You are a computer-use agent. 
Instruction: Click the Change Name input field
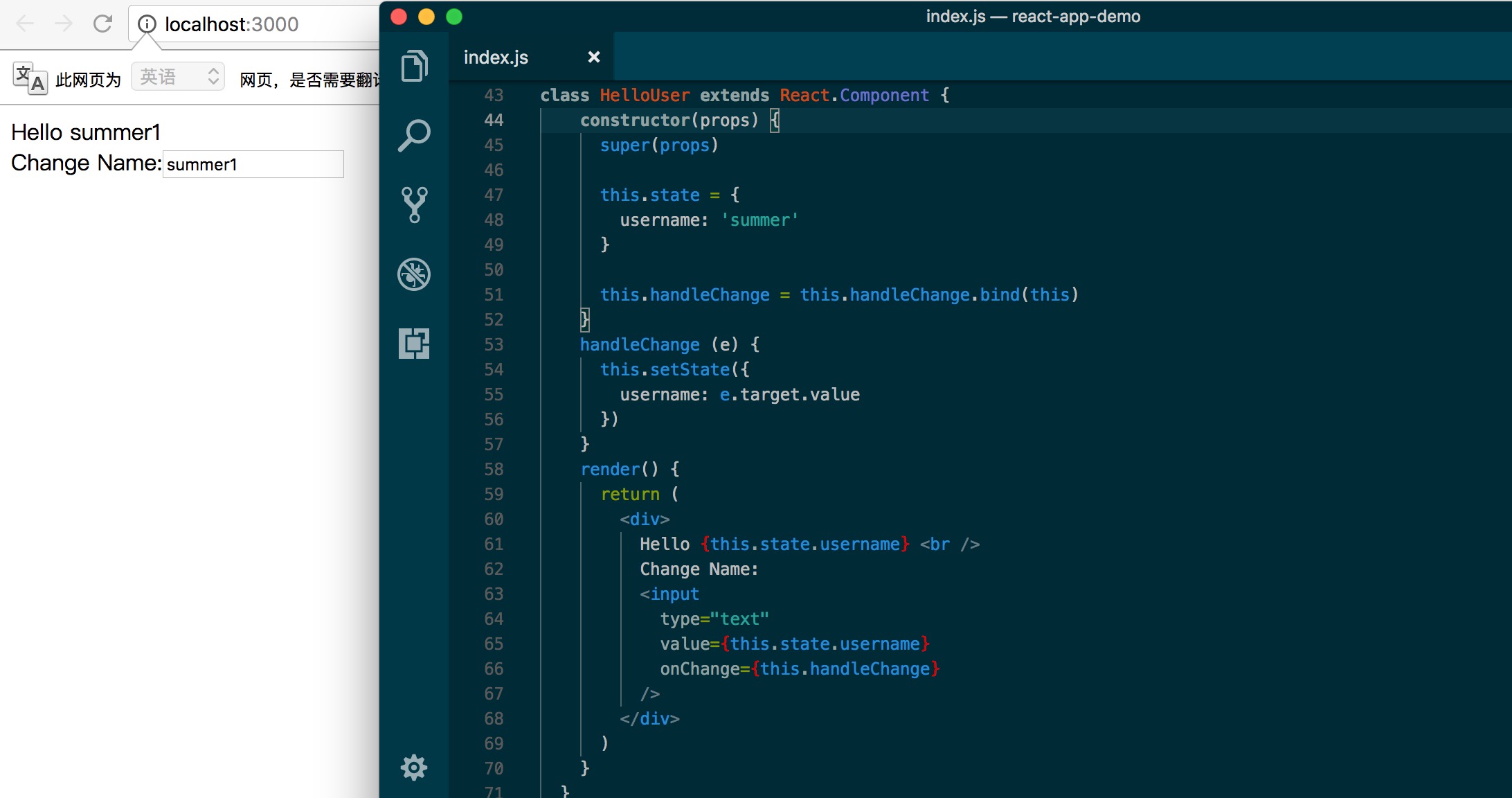(253, 164)
